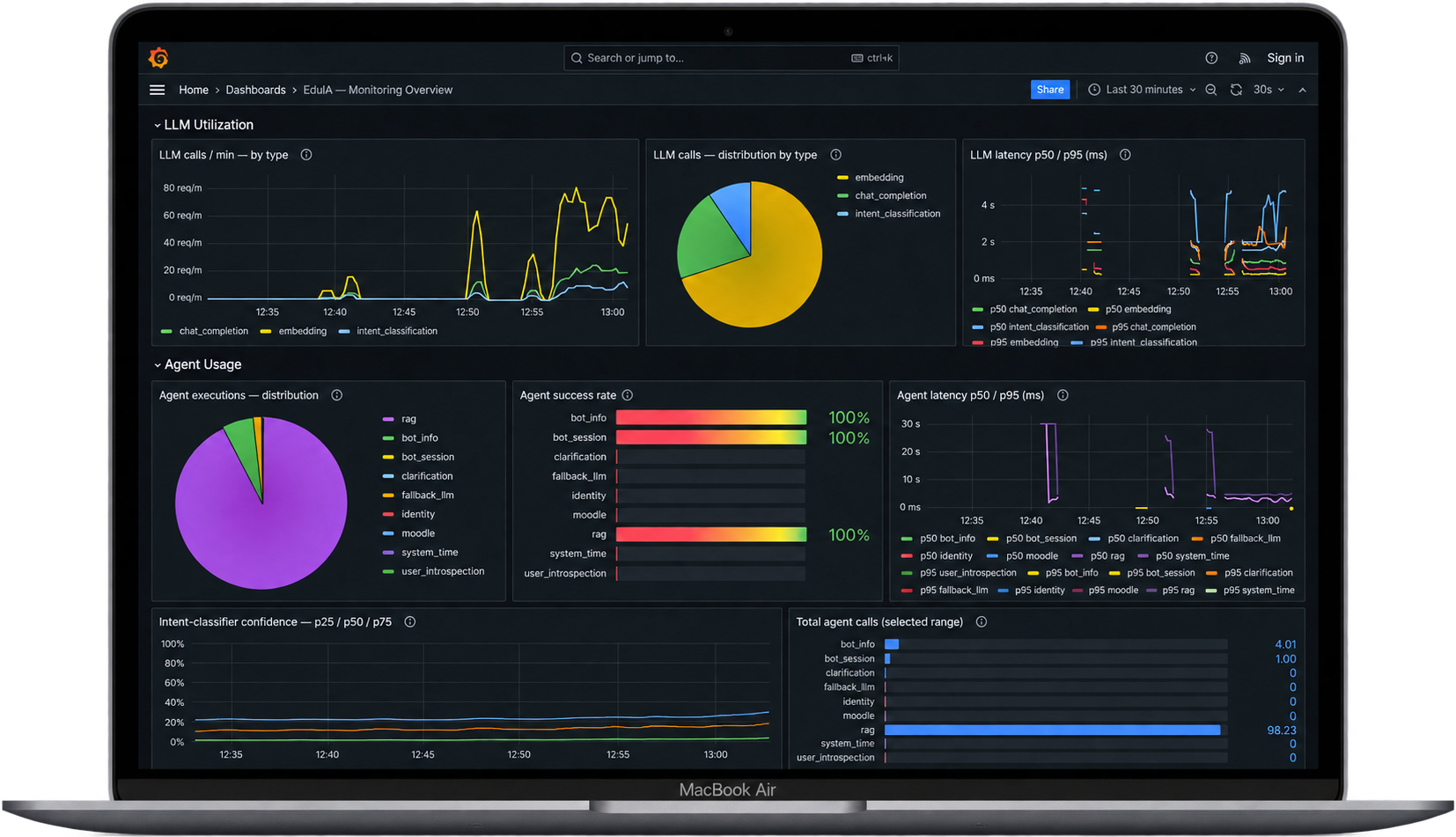Click info icon beside Agent executions — distribution
Viewport: 1456px width, 837px height.
click(x=336, y=395)
